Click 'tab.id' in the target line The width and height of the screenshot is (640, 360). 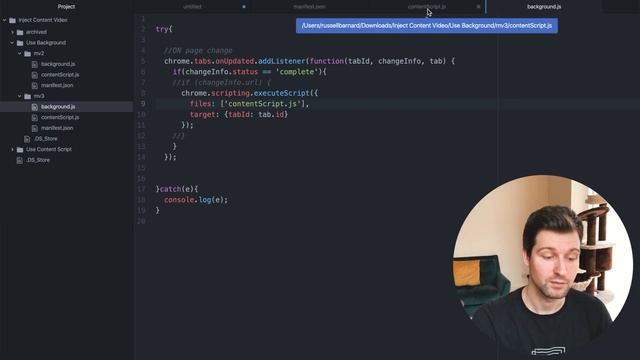click(271, 114)
